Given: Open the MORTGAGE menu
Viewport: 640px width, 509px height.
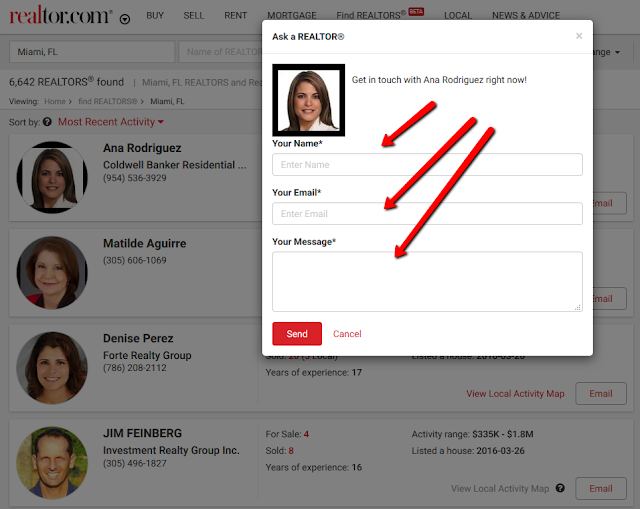Looking at the screenshot, I should (292, 16).
